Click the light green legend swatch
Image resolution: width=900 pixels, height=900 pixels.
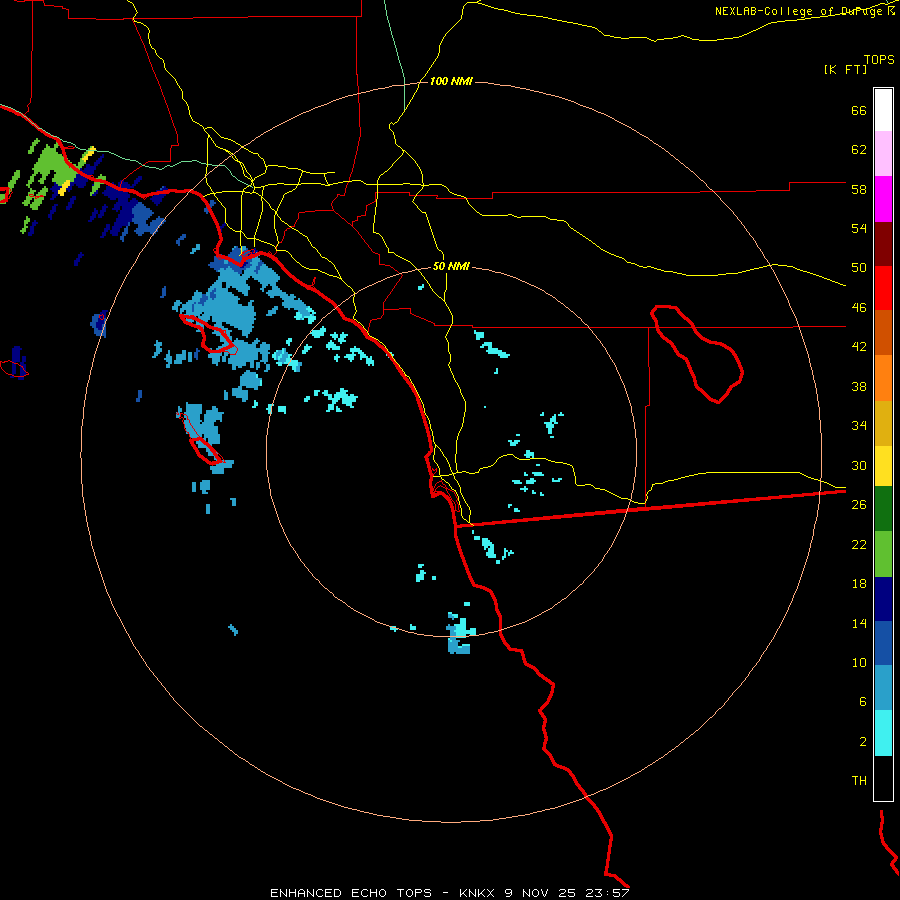pyautogui.click(x=883, y=554)
